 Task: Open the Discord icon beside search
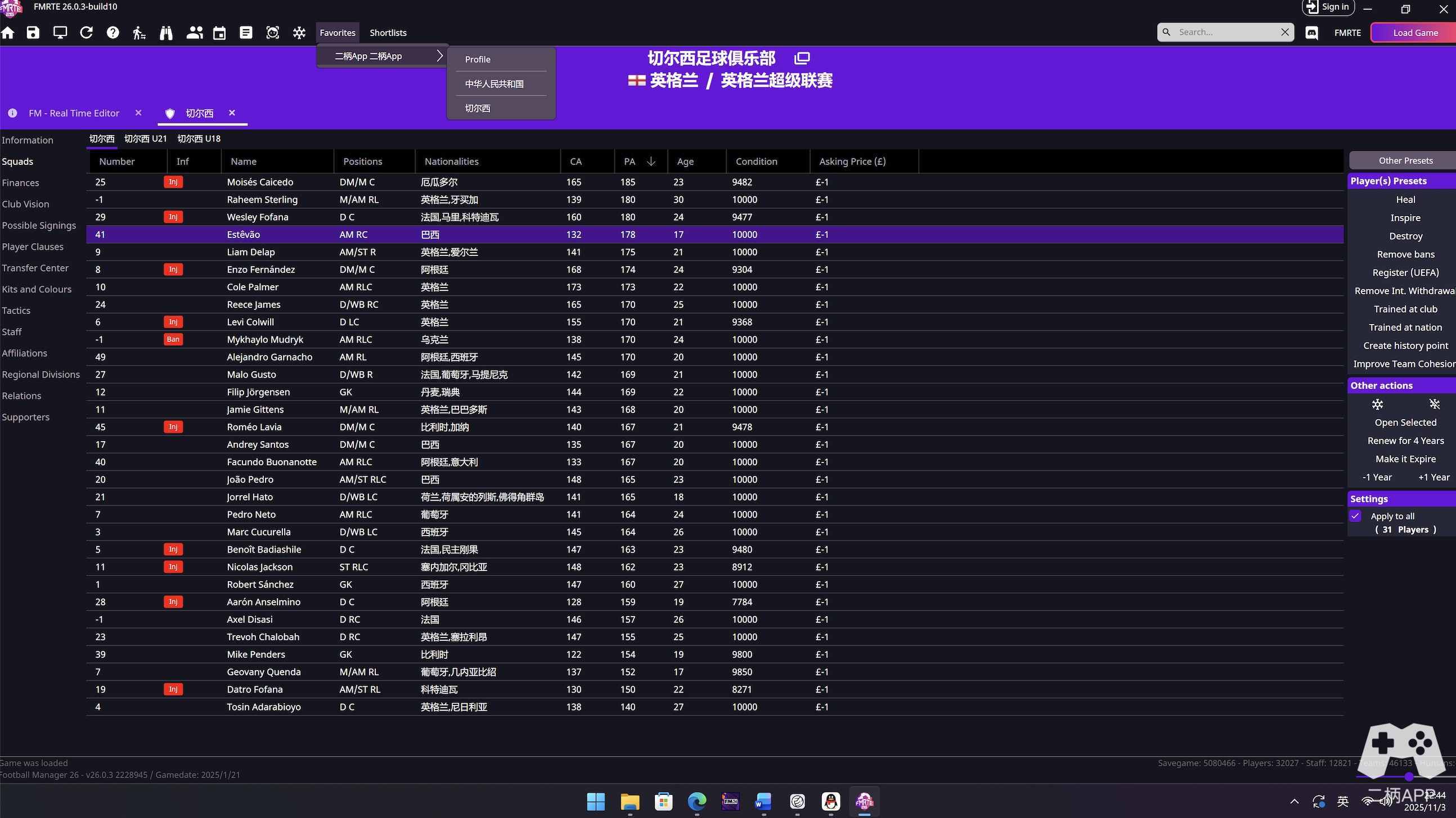(1312, 33)
